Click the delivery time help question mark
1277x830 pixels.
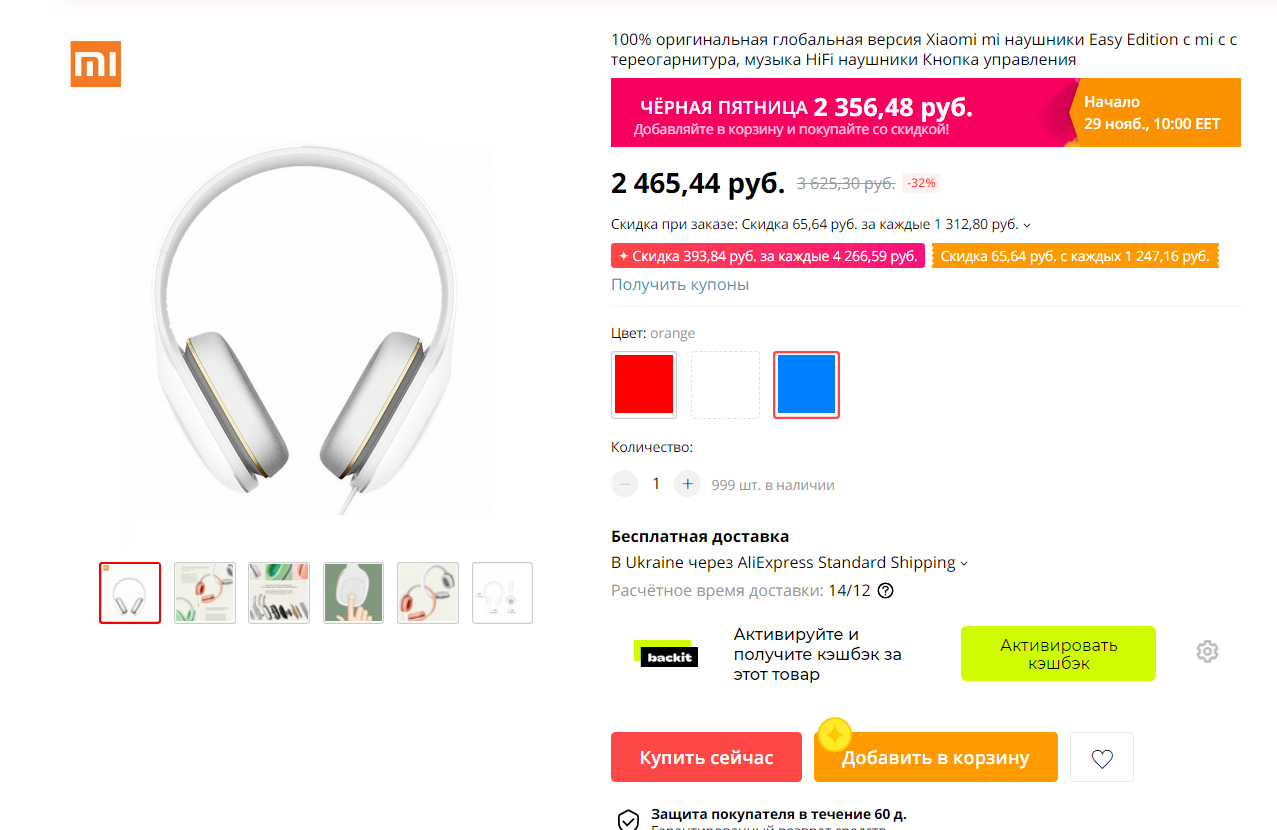(885, 590)
